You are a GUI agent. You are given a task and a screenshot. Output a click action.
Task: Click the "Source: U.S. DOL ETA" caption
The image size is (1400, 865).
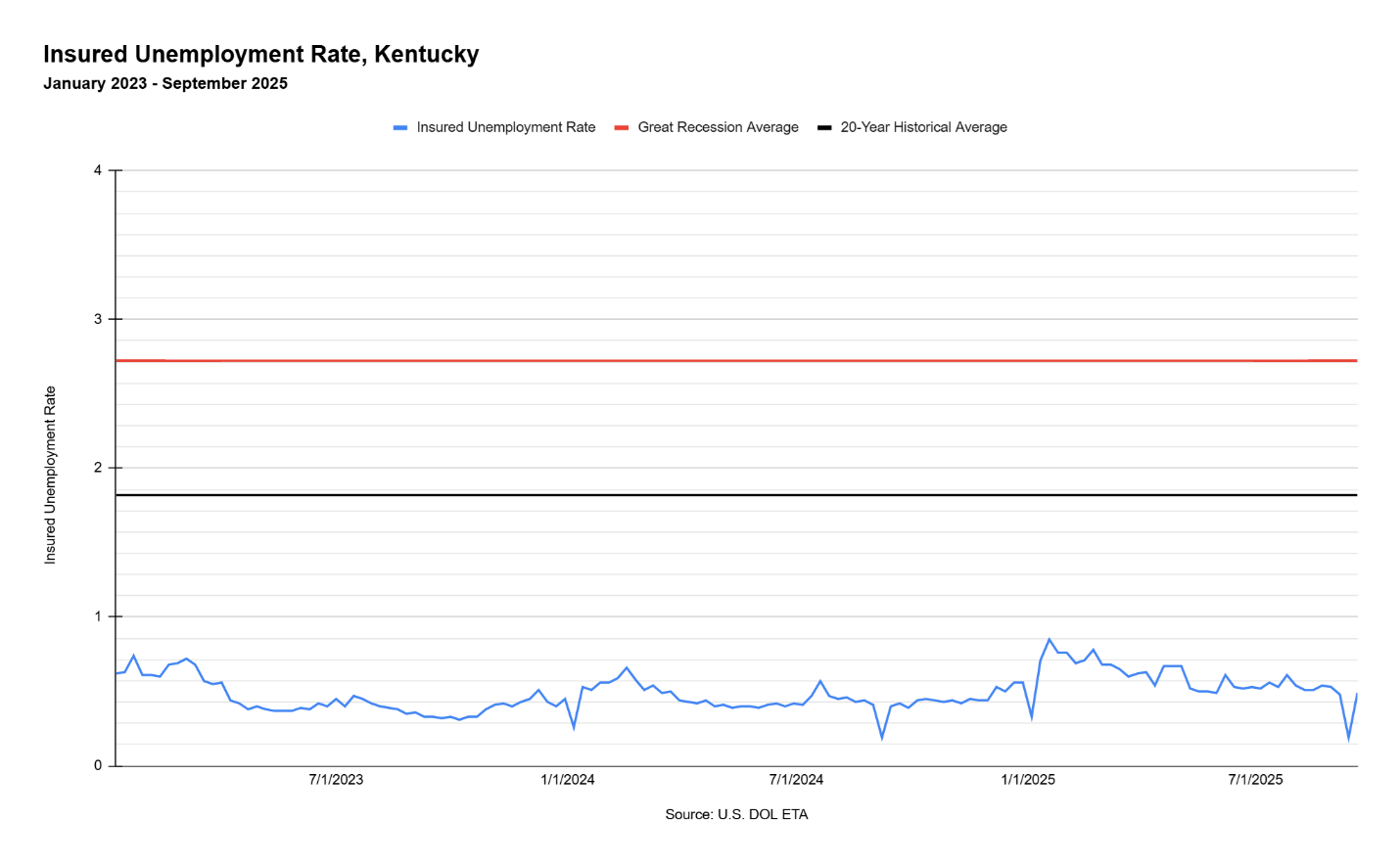click(736, 814)
